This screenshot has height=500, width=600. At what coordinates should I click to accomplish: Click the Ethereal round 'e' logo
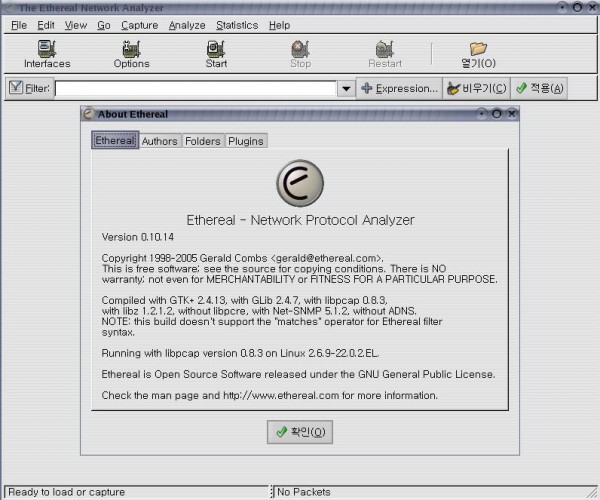(x=300, y=183)
